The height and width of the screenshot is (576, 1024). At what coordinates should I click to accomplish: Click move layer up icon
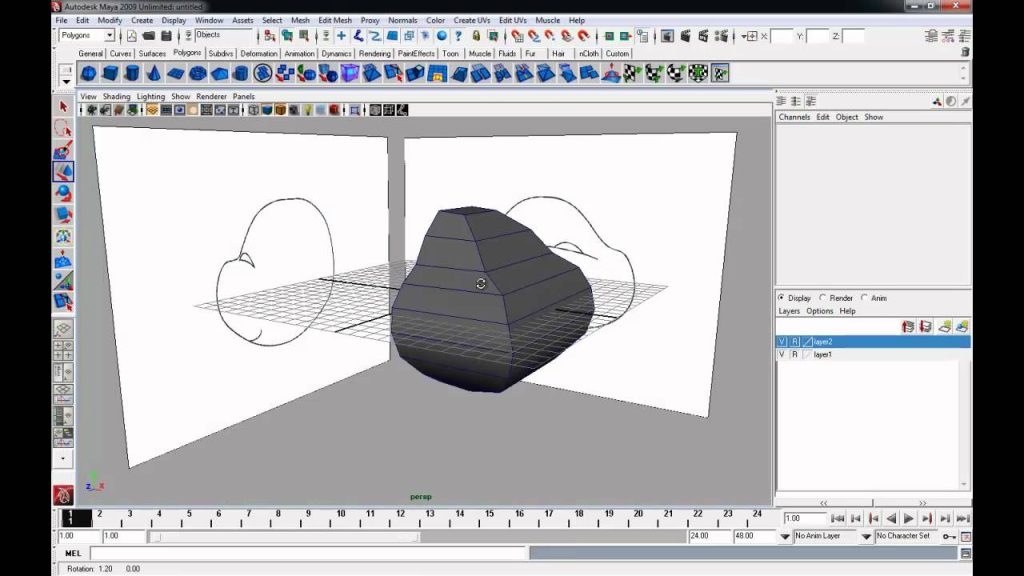tap(908, 326)
